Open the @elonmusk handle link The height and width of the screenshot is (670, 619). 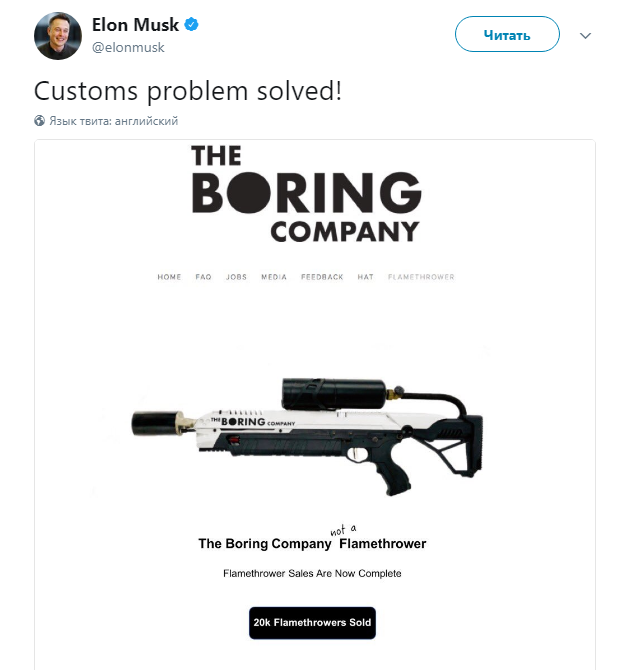128,47
